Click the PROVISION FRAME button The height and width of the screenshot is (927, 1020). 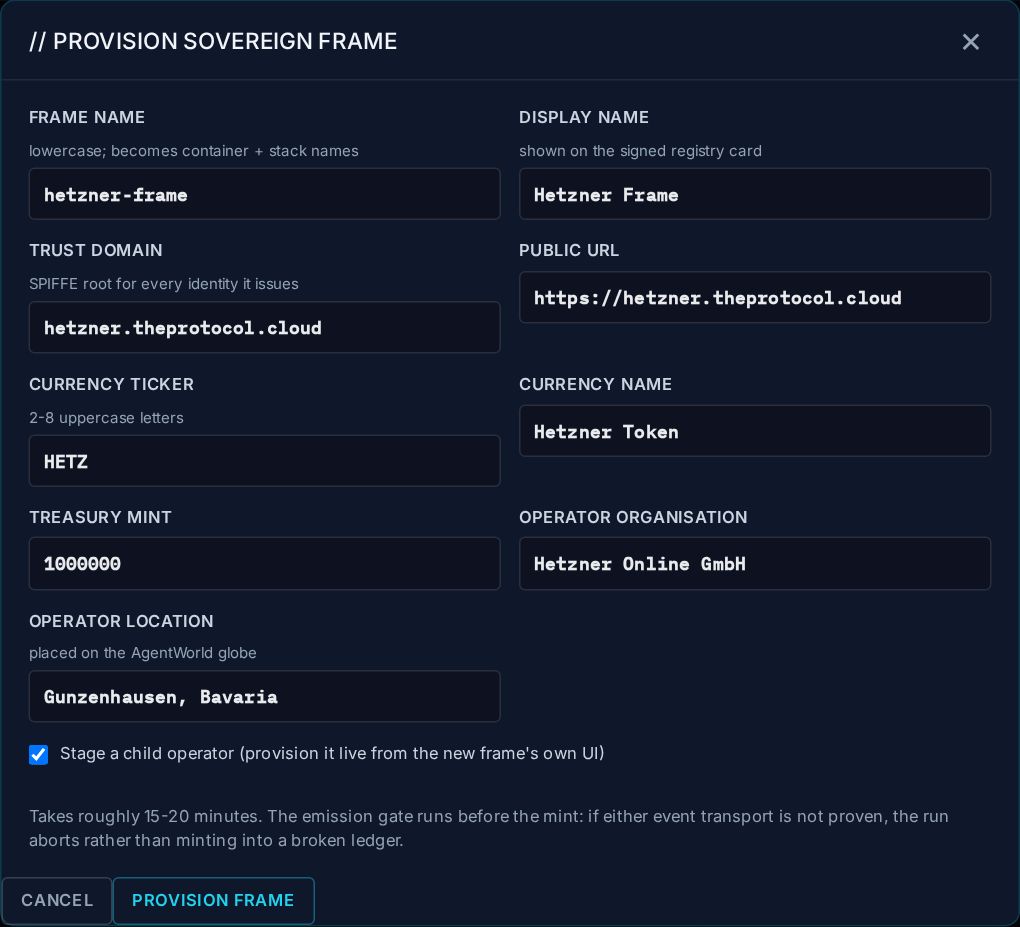pyautogui.click(x=213, y=900)
